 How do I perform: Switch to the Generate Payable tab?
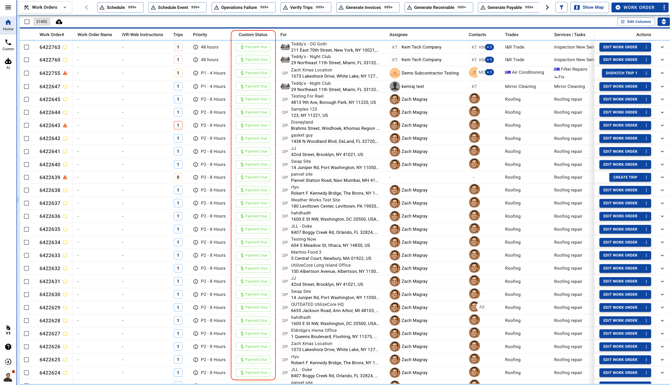point(509,7)
